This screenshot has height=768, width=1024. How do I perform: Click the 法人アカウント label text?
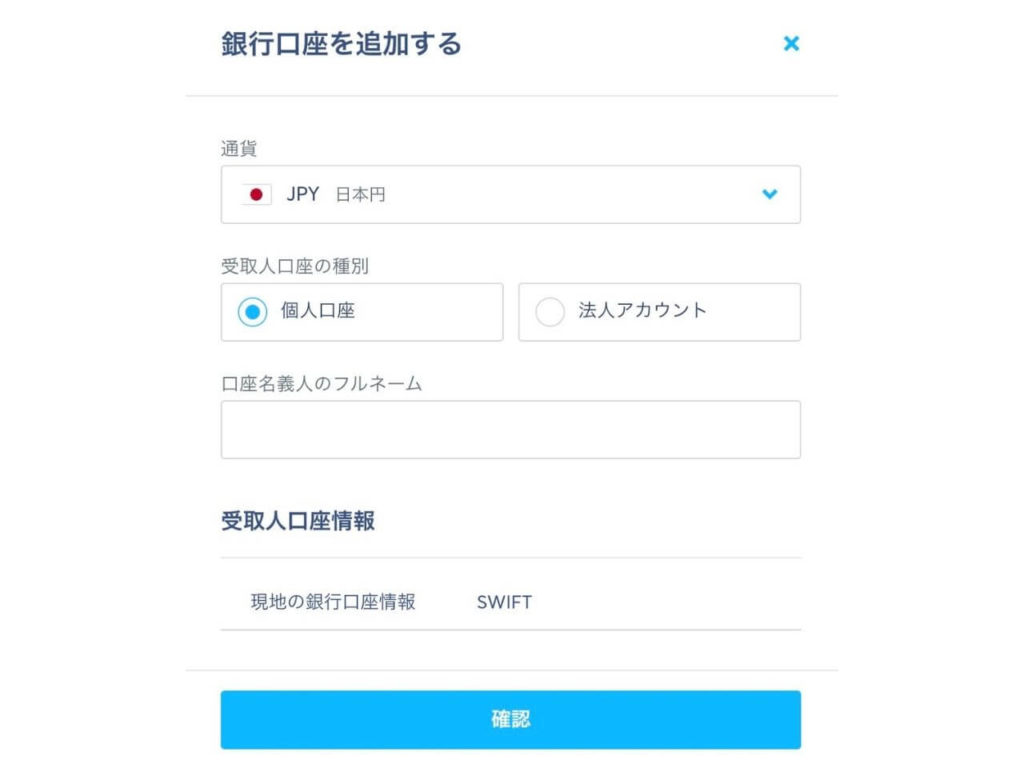coord(642,311)
